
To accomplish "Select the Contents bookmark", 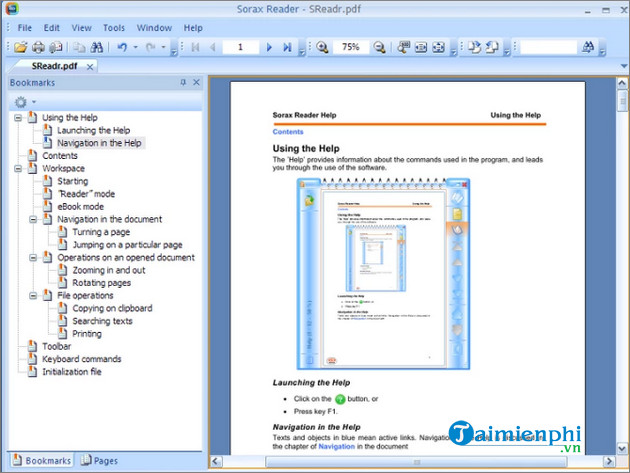I will [x=60, y=156].
